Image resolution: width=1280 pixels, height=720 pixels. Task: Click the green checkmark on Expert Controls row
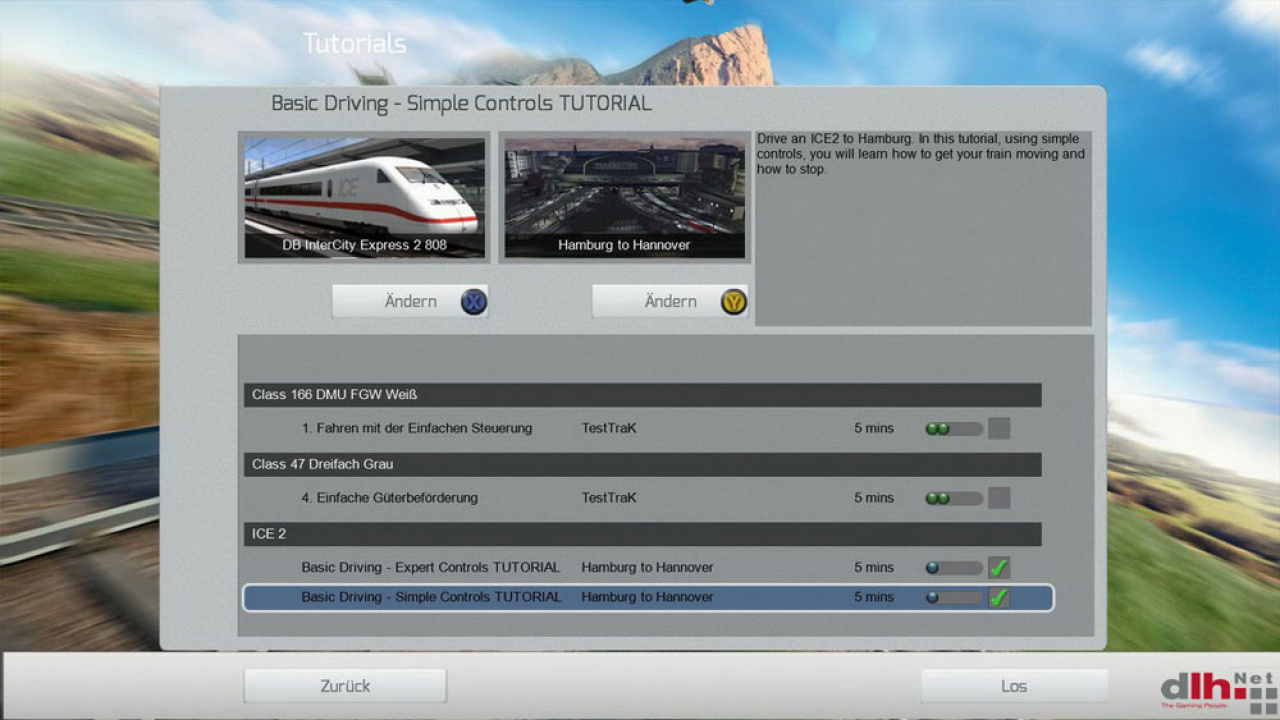999,568
